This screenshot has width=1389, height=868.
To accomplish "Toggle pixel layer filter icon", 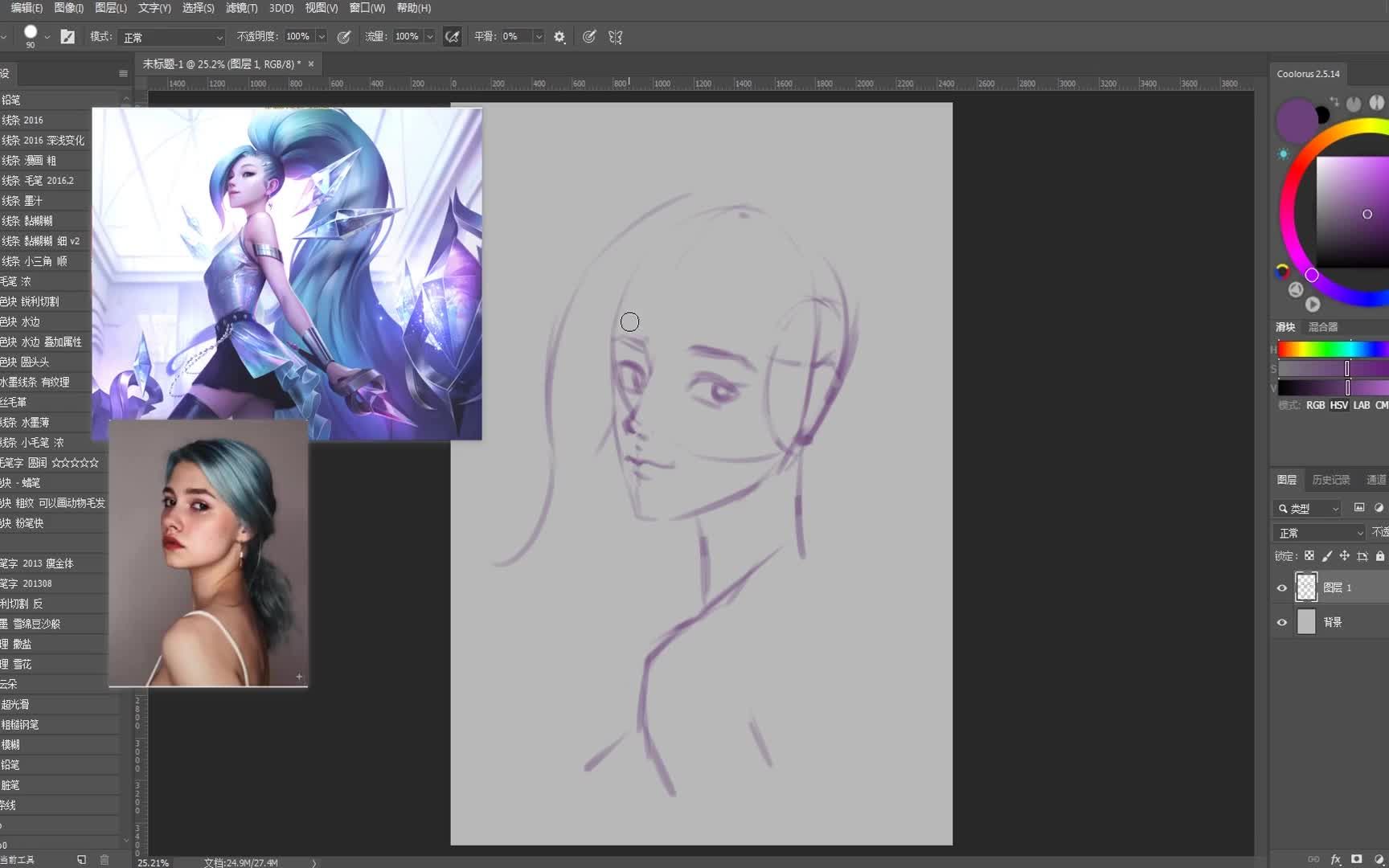I will [x=1359, y=508].
